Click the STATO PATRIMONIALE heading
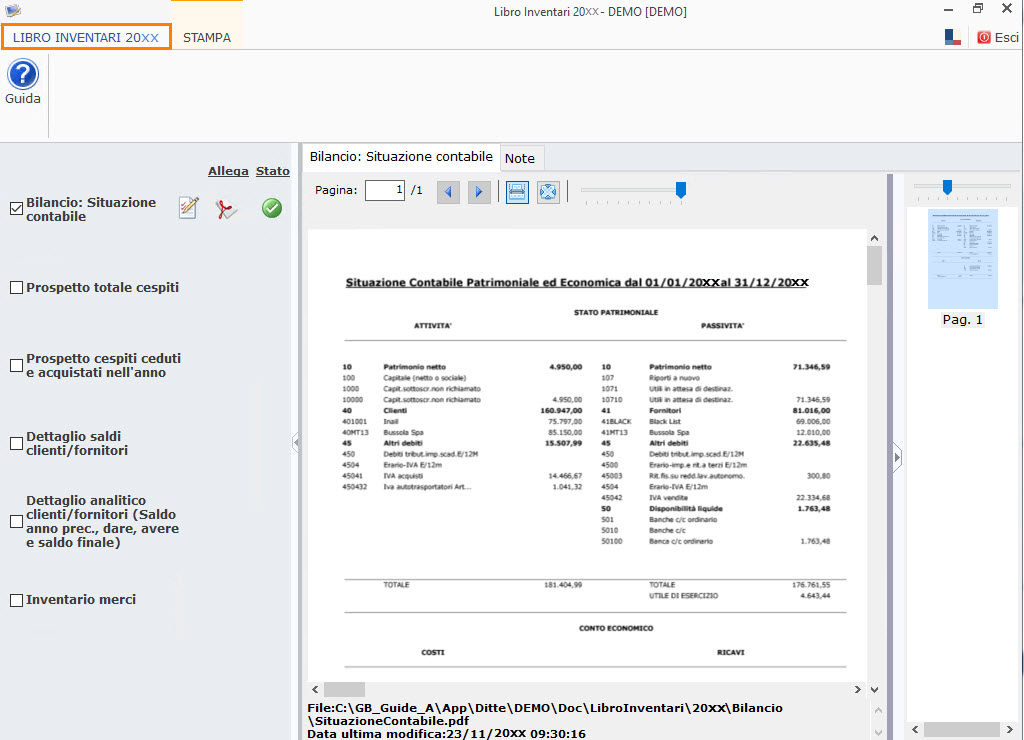 point(616,313)
